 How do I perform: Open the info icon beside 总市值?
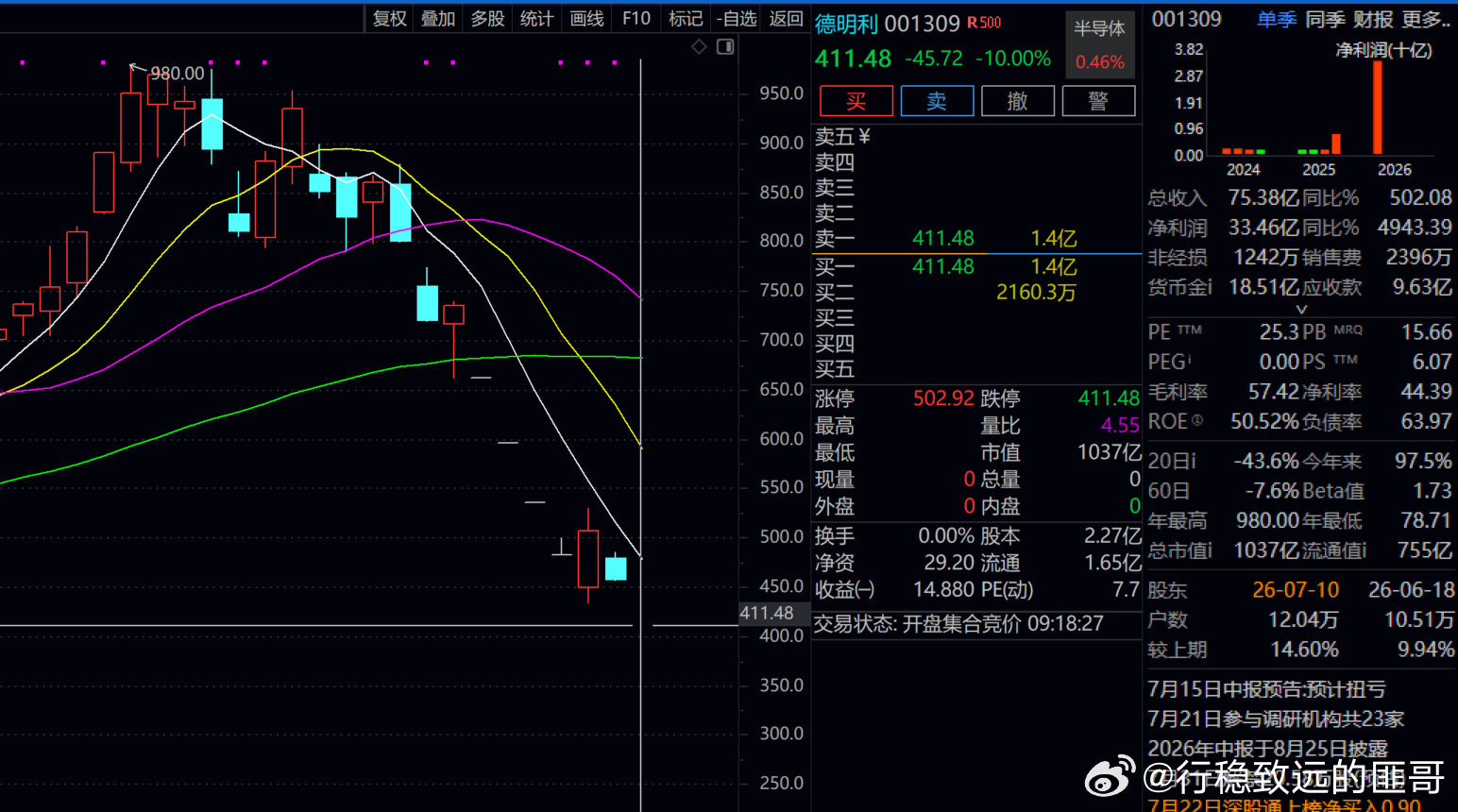click(x=1210, y=550)
